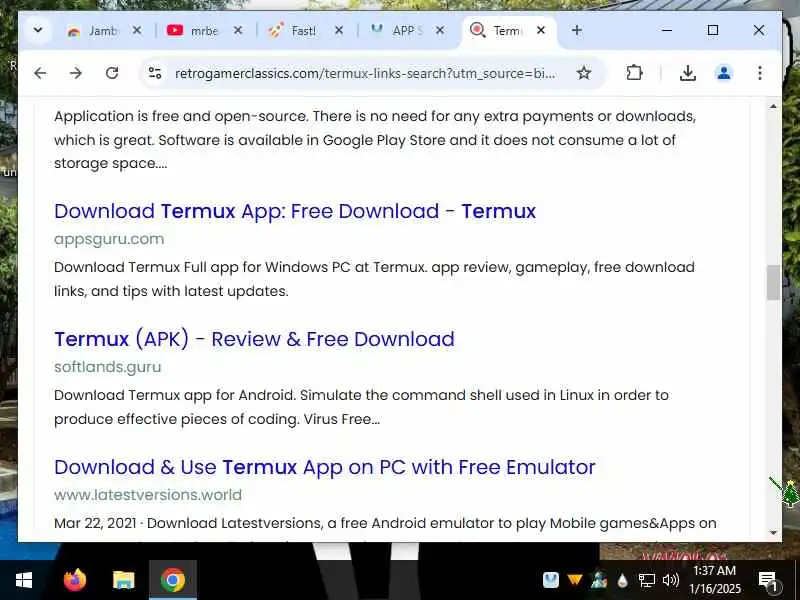Click appsguru.com site address
800x600 pixels.
click(109, 239)
